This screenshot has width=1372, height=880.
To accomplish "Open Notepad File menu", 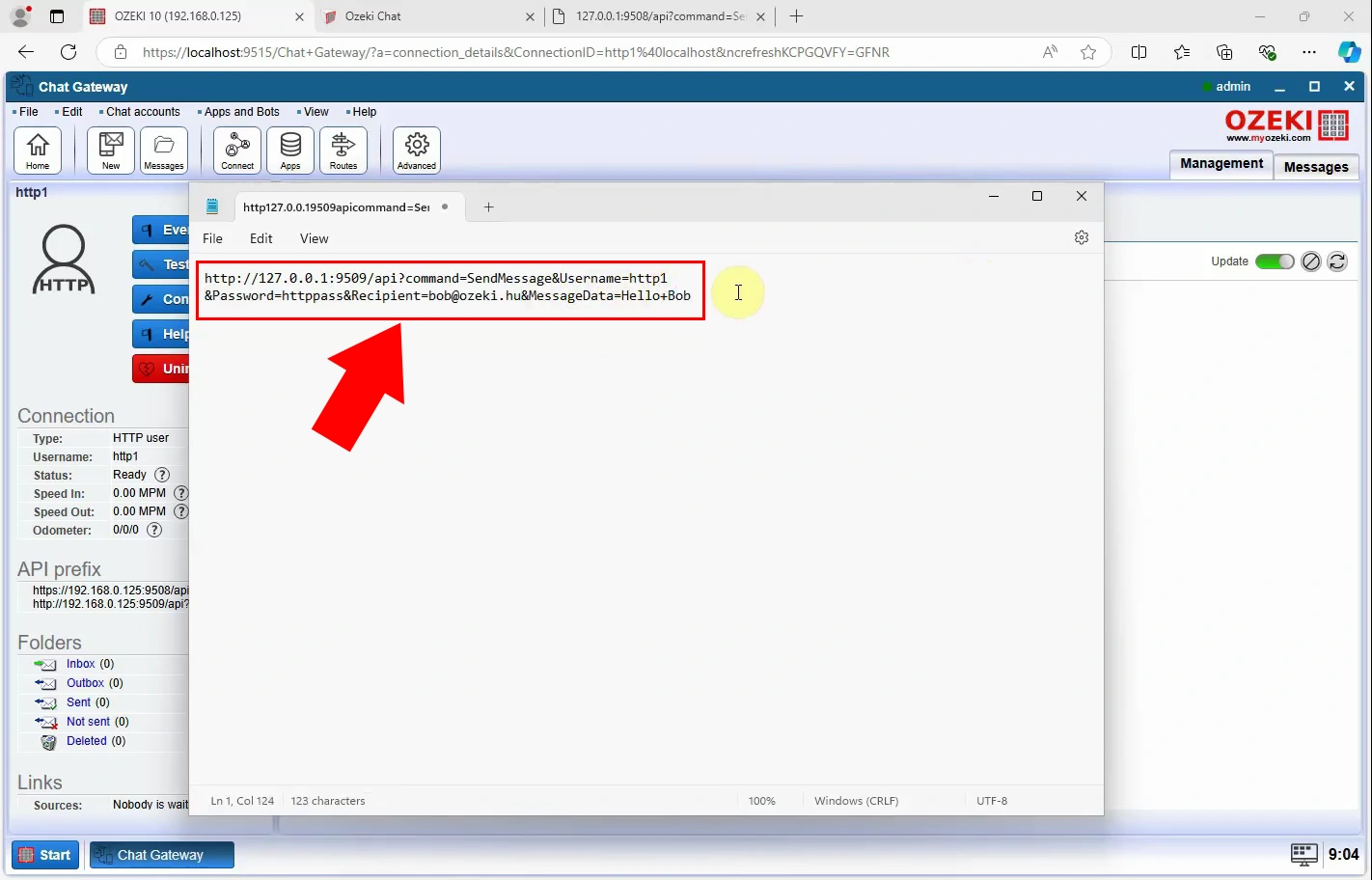I will (x=213, y=238).
